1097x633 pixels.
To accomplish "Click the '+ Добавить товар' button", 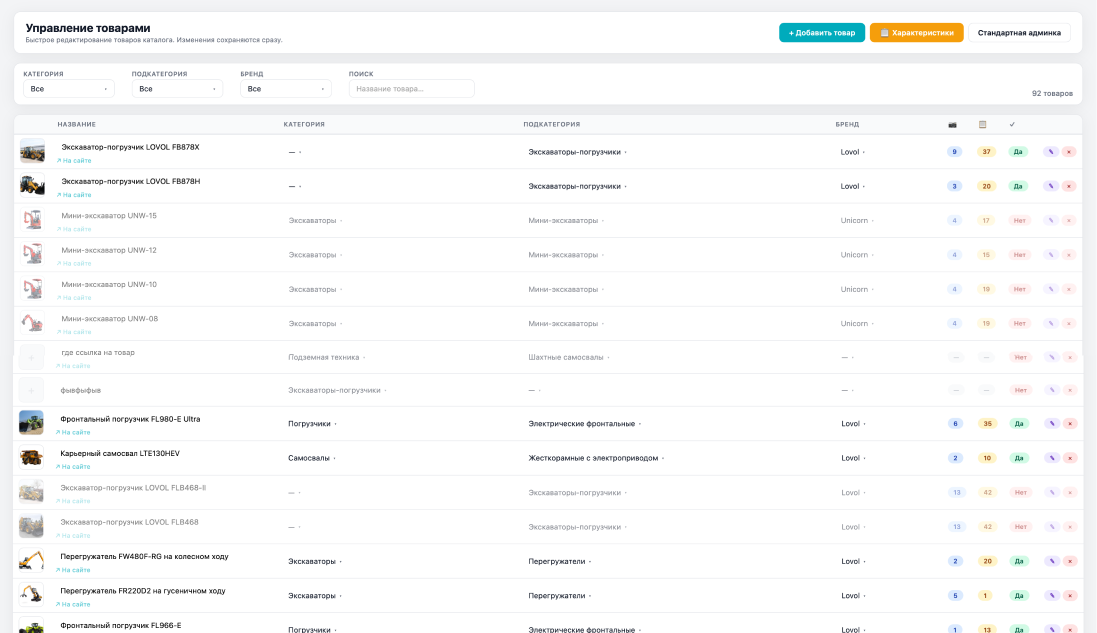I will point(822,33).
